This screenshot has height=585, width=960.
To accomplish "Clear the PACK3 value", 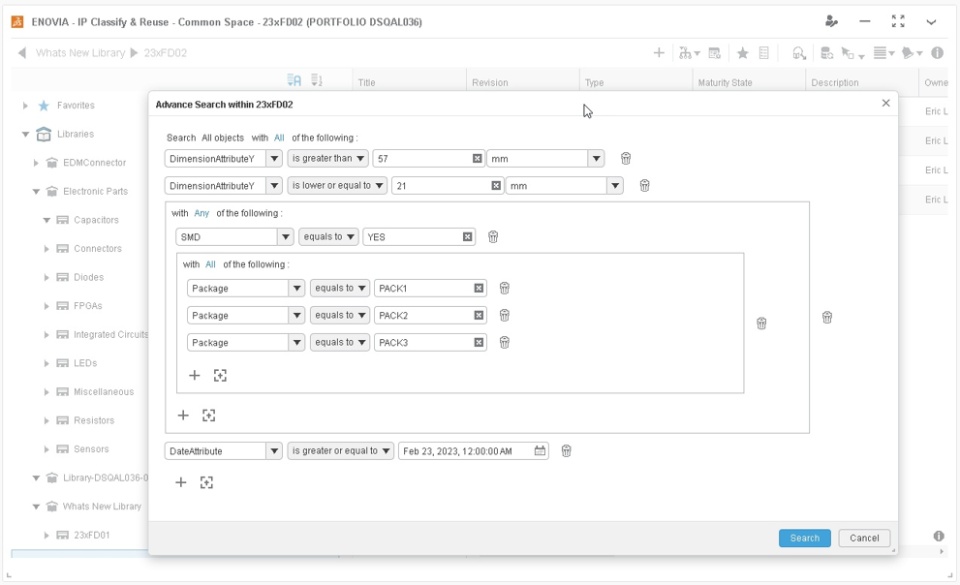I will pos(479,343).
